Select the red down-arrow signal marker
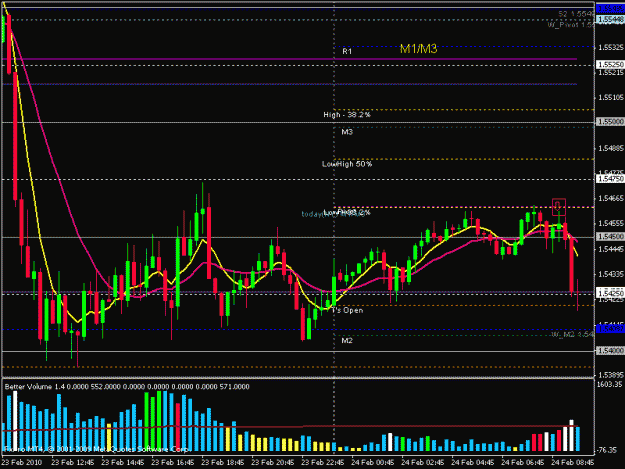 pos(558,207)
